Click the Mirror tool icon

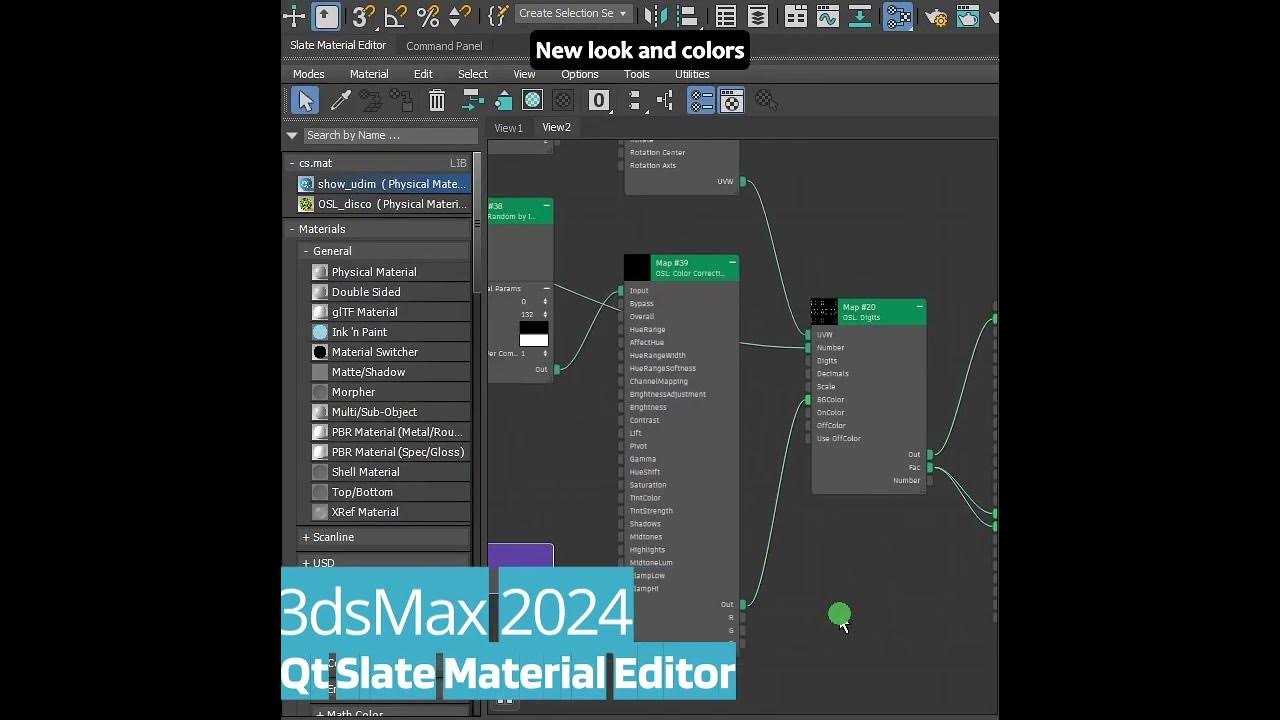coord(656,15)
